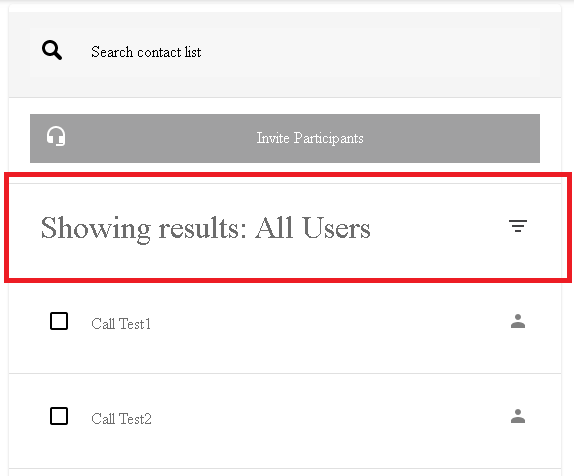
Task: Click the "Showing results:" words in the header
Action: [144, 228]
